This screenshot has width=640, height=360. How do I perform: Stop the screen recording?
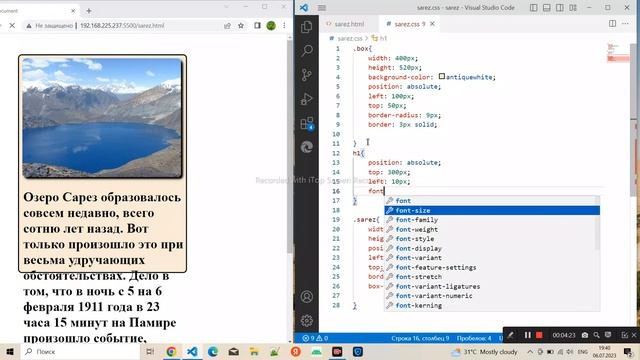(x=539, y=335)
